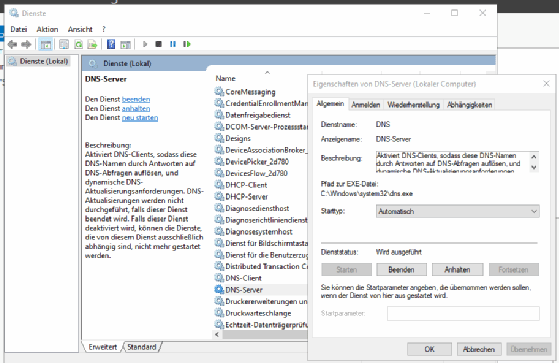This screenshot has width=559, height=363.
Task: Open the Starttyp Automatisch dropdown
Action: point(457,211)
